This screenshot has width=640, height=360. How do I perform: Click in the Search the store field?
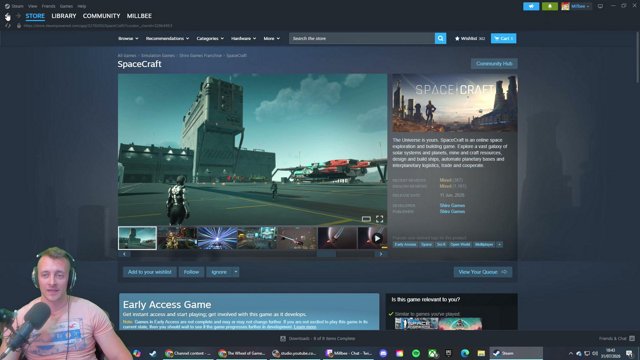[x=362, y=38]
